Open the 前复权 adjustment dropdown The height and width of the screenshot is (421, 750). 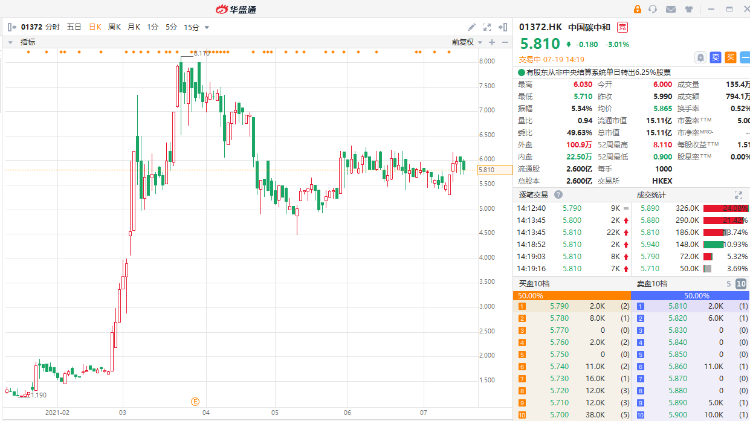[x=467, y=42]
